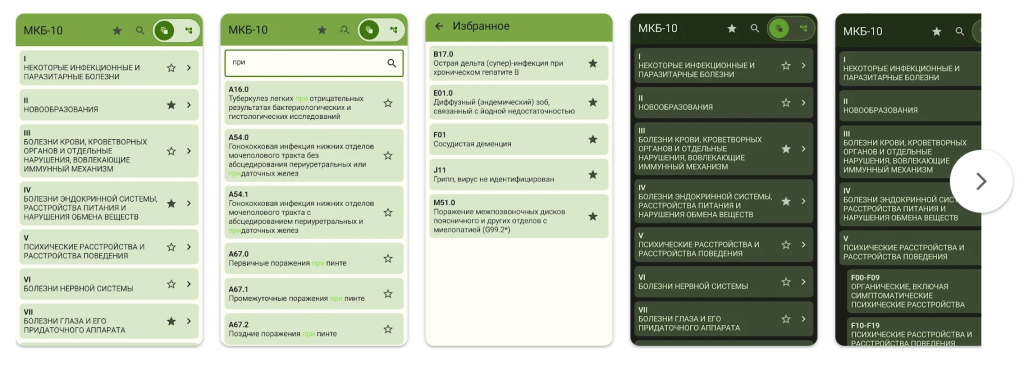Toggle favorite star for НОВООБРАЗОВАНИЯ in light theme

171,105
